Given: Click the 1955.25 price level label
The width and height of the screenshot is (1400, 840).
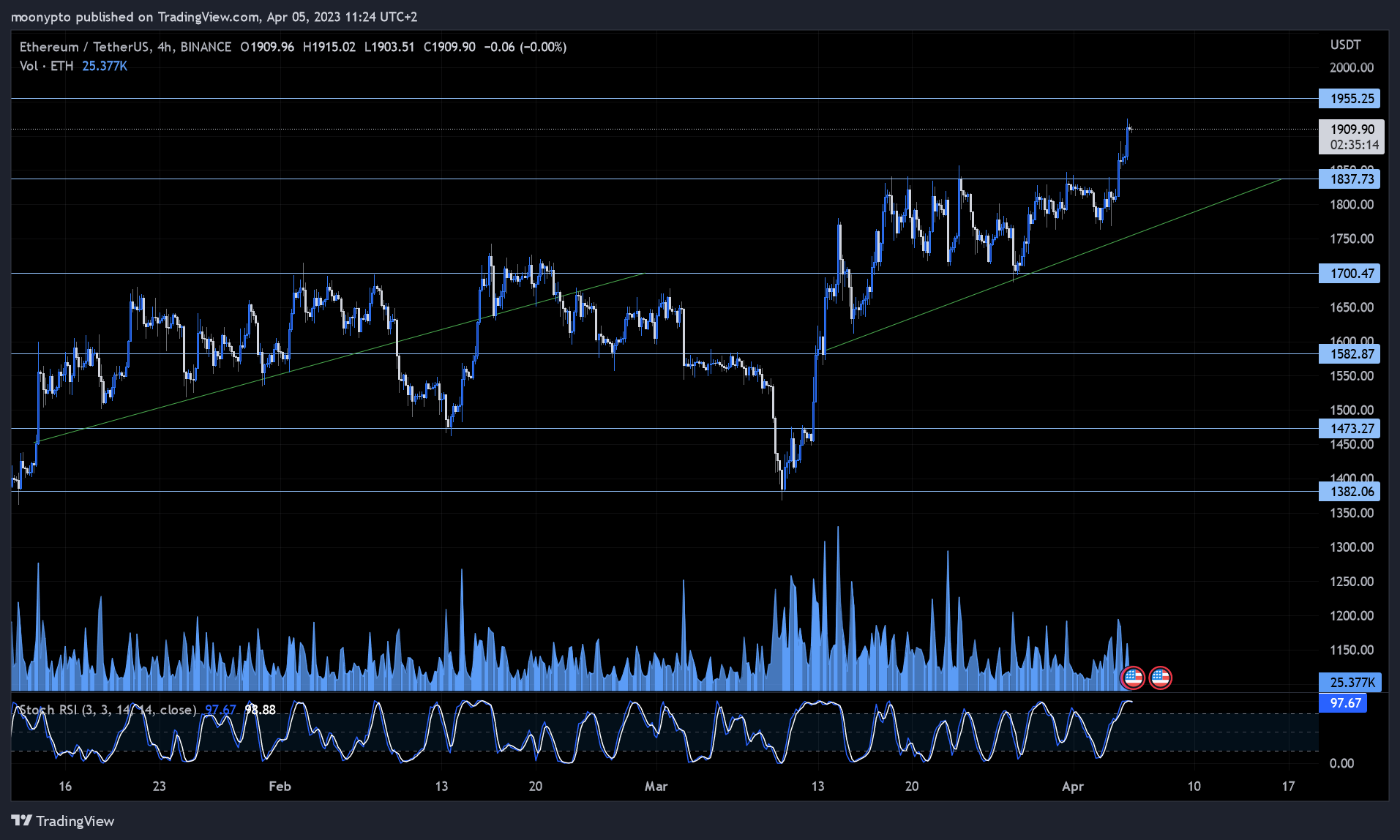Looking at the screenshot, I should click(1350, 98).
